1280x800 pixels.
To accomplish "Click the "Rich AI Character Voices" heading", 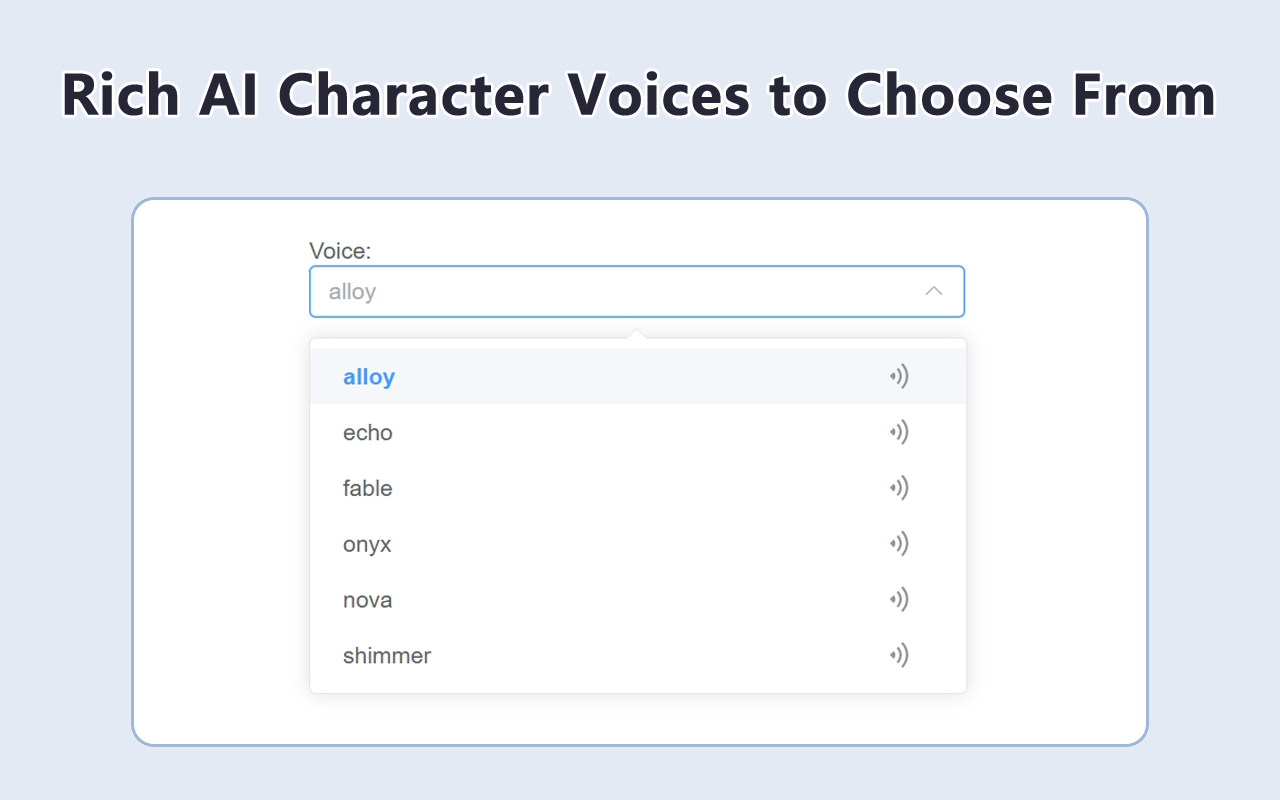I will pos(638,96).
